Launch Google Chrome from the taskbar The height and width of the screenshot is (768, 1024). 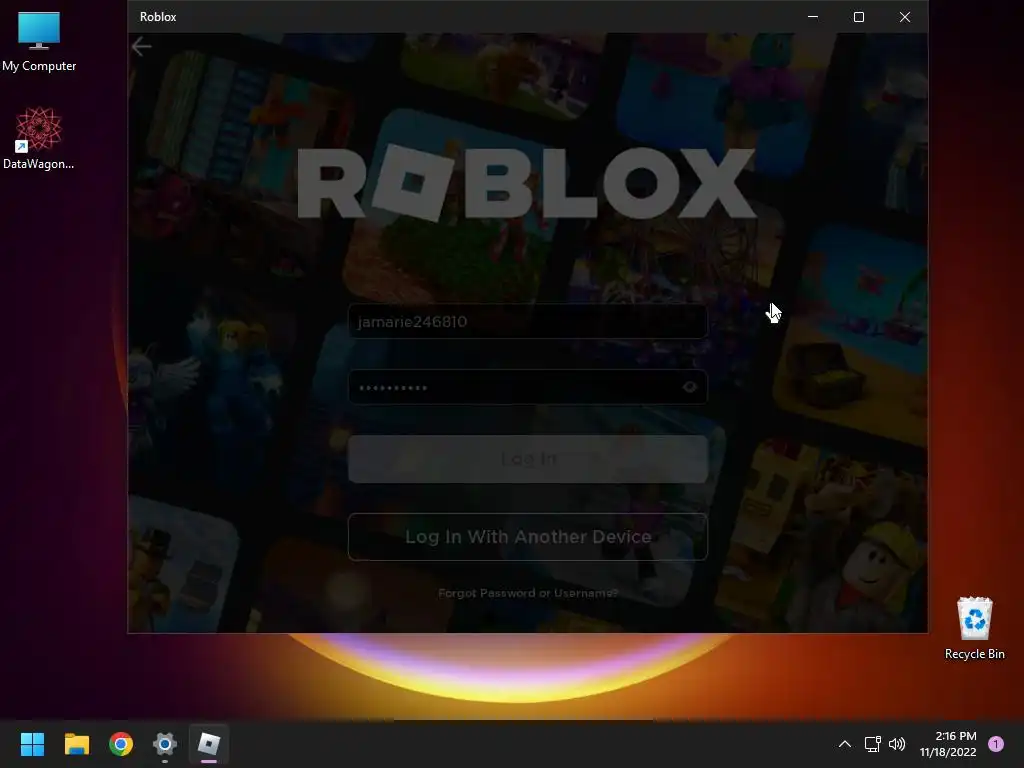[x=121, y=744]
